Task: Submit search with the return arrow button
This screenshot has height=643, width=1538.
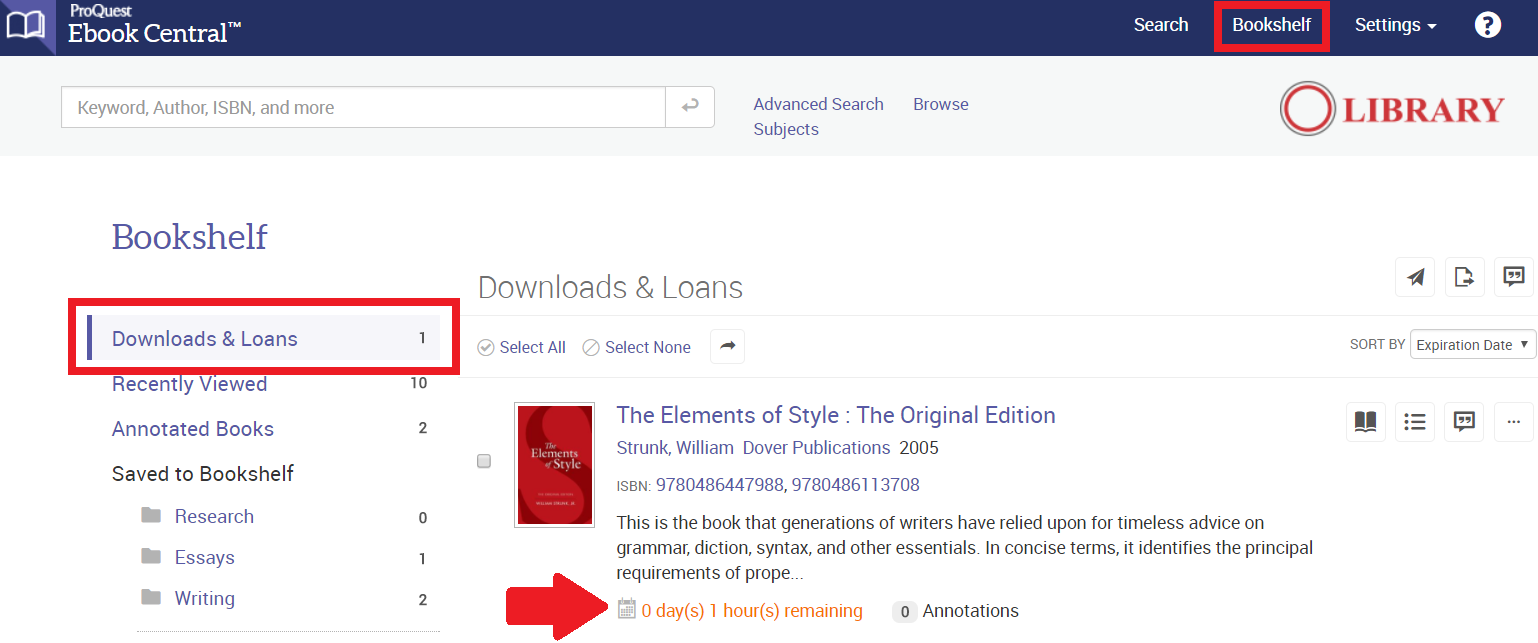Action: [x=690, y=107]
